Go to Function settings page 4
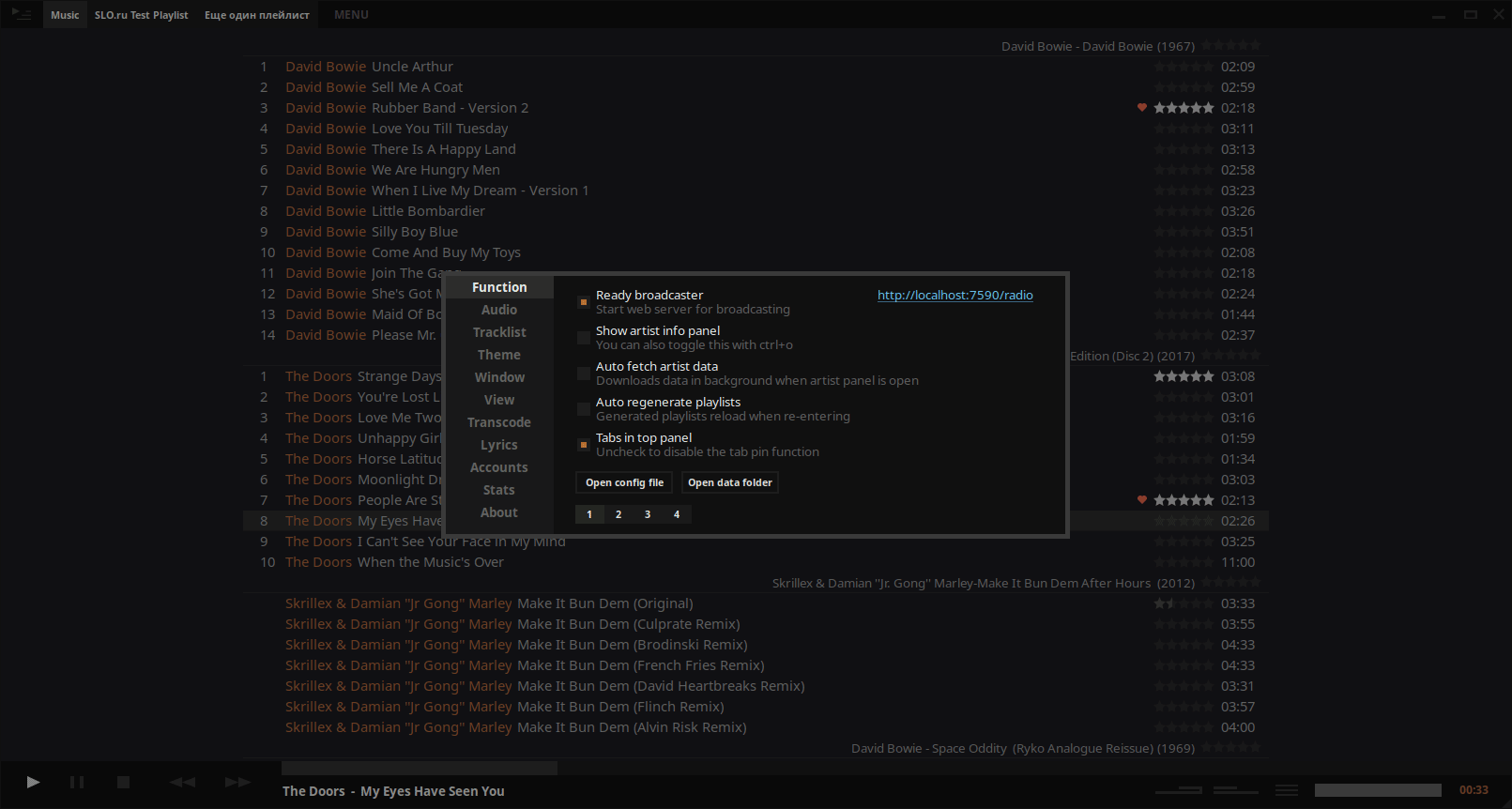Viewport: 1512px width, 809px height. point(677,514)
